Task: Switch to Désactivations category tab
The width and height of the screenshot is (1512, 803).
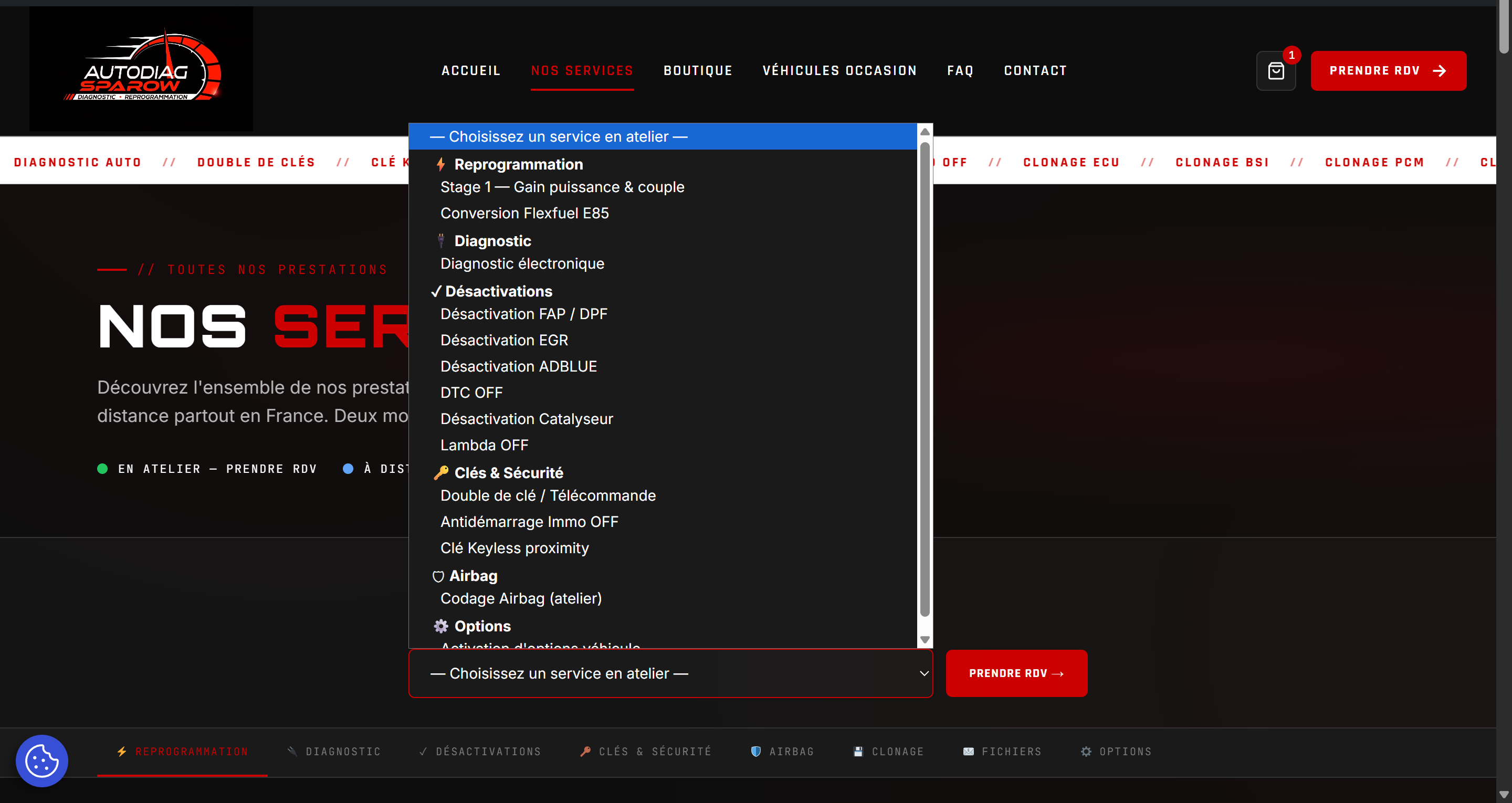Action: [479, 752]
